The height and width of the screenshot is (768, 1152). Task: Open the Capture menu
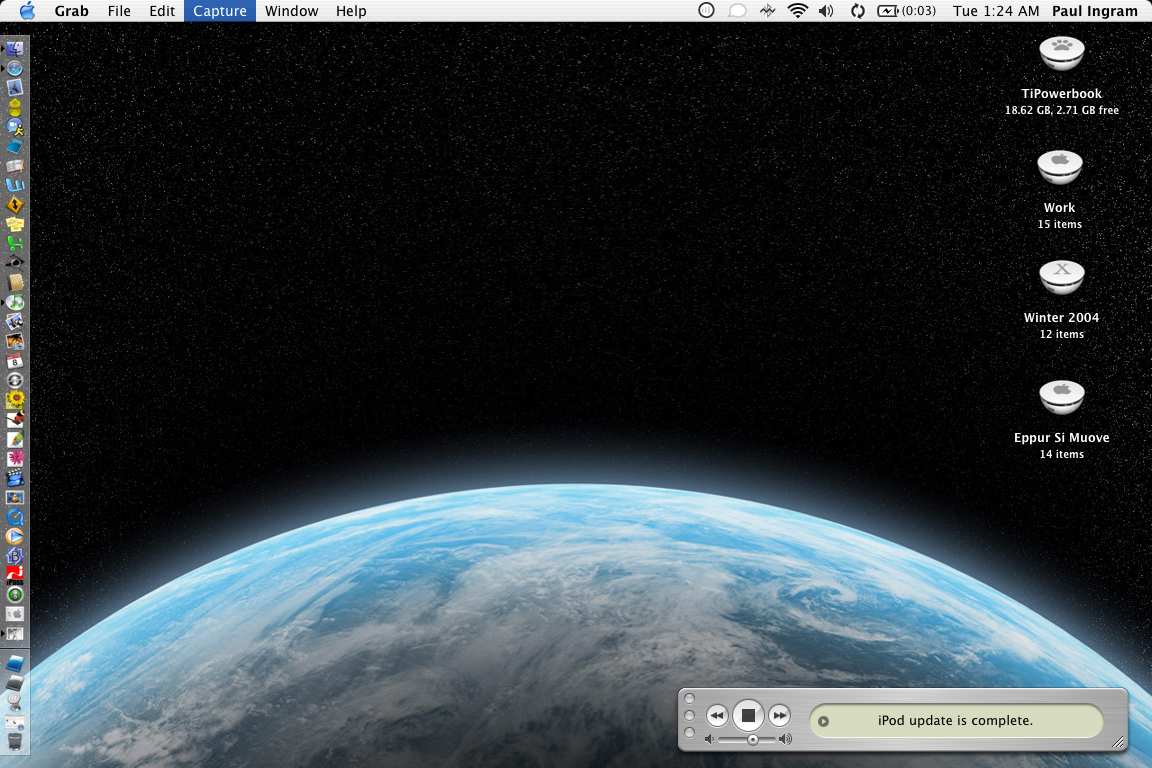(220, 11)
